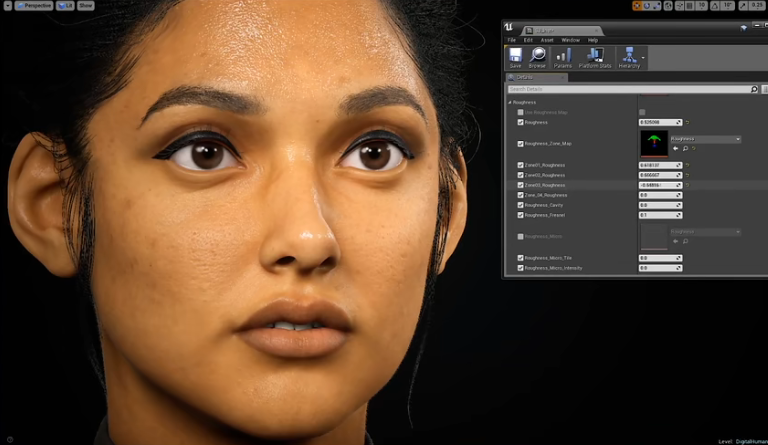Toggle the Zone03_Roughness checkbox
Screen dimensions: 768x445
[x=520, y=185]
